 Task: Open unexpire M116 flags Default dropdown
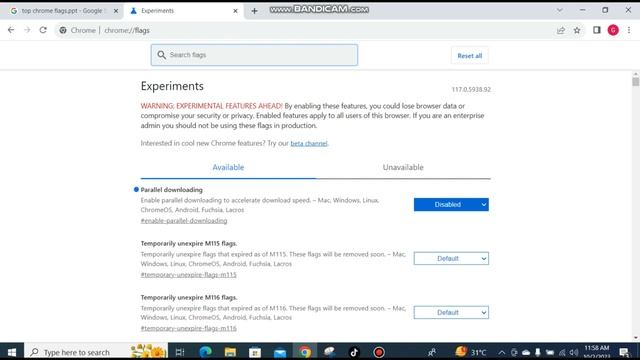point(451,312)
